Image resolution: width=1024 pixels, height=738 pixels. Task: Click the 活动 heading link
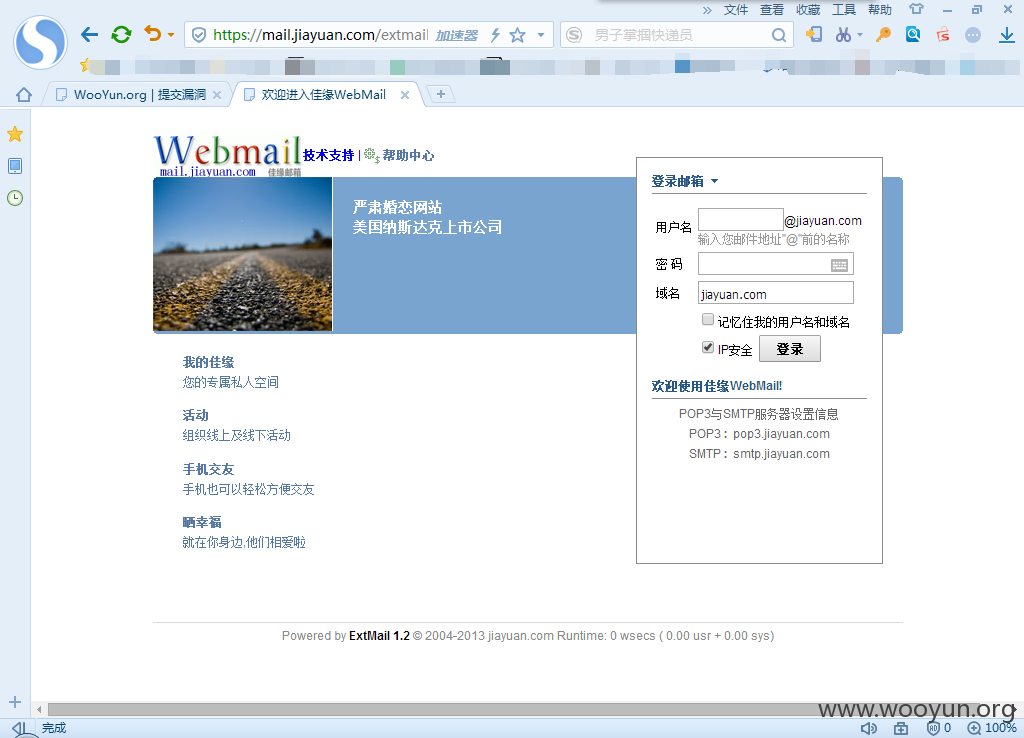(x=195, y=415)
